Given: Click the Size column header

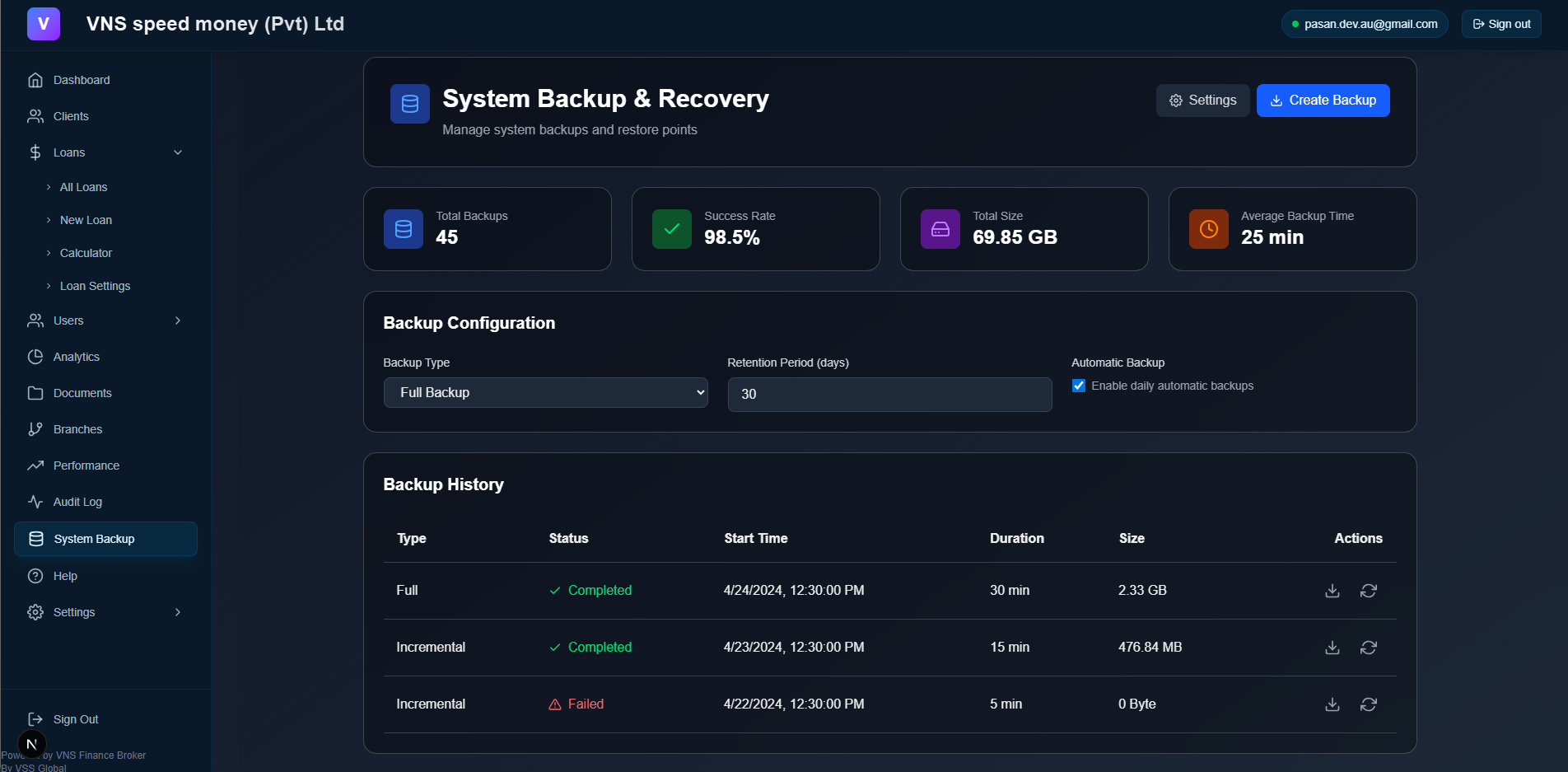Looking at the screenshot, I should (x=1132, y=538).
